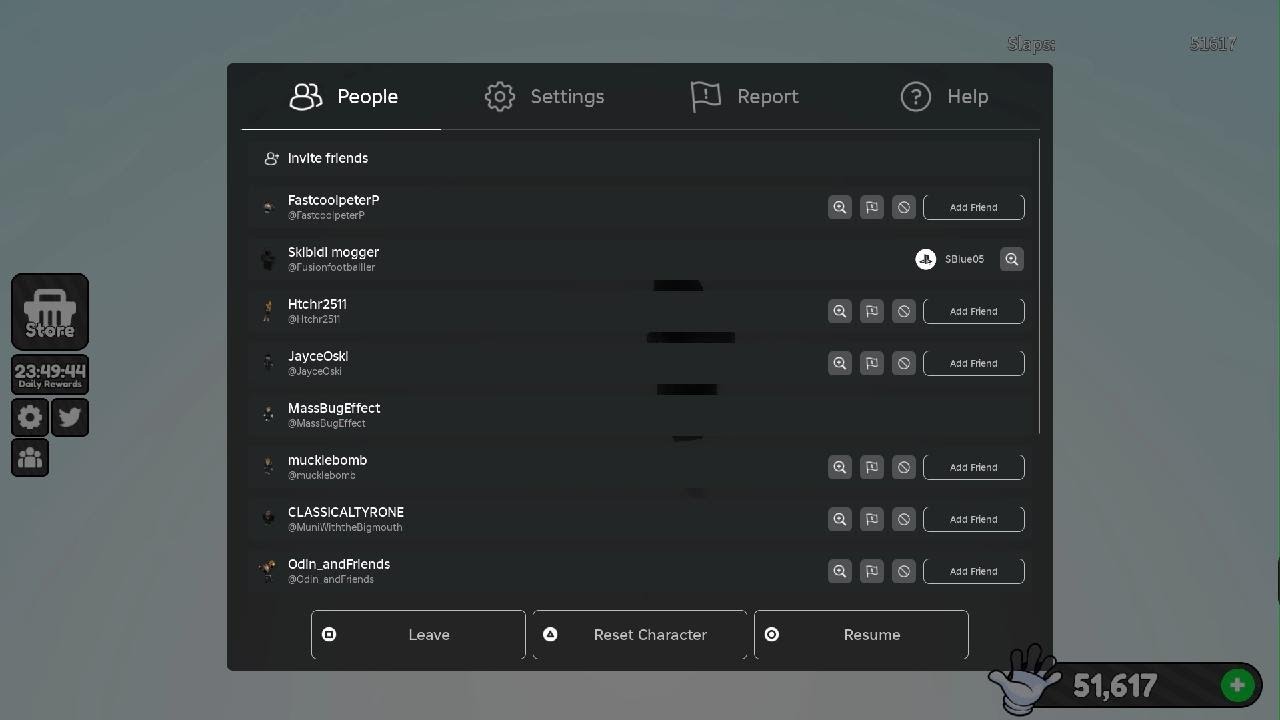Image resolution: width=1280 pixels, height=720 pixels.
Task: Add JayceOski as friend
Action: (x=974, y=363)
